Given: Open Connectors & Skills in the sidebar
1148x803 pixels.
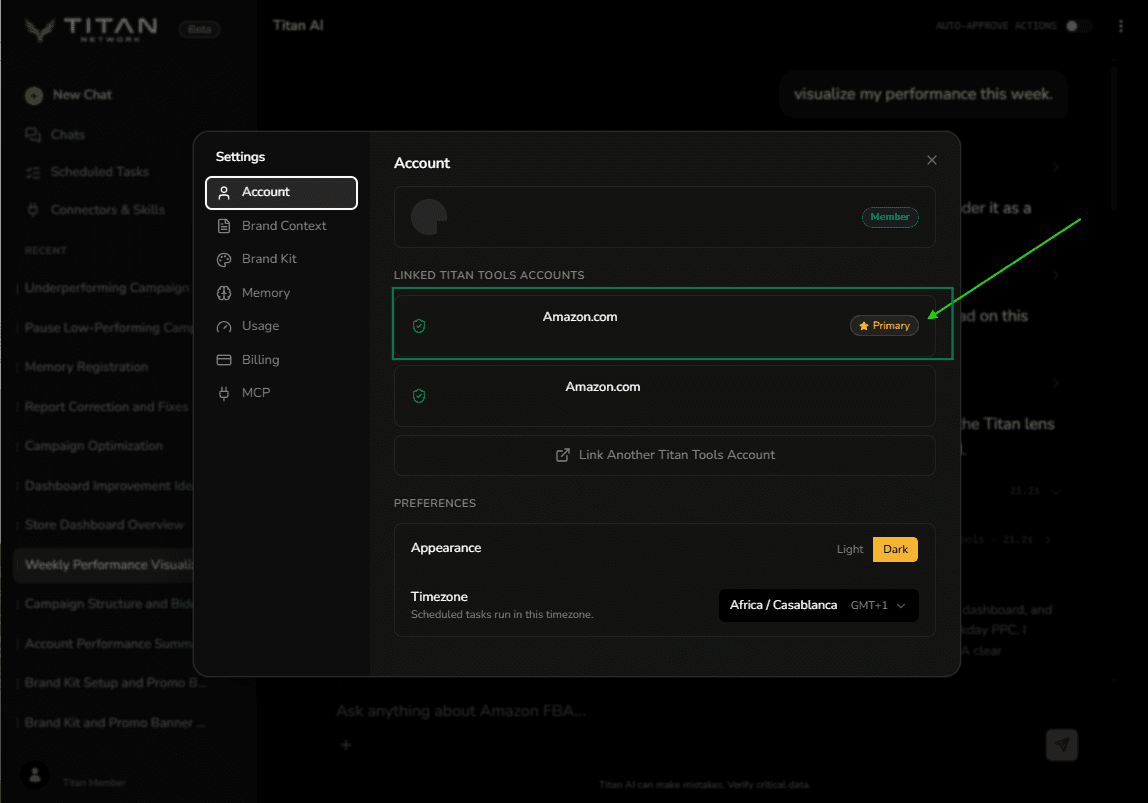Looking at the screenshot, I should [x=108, y=210].
